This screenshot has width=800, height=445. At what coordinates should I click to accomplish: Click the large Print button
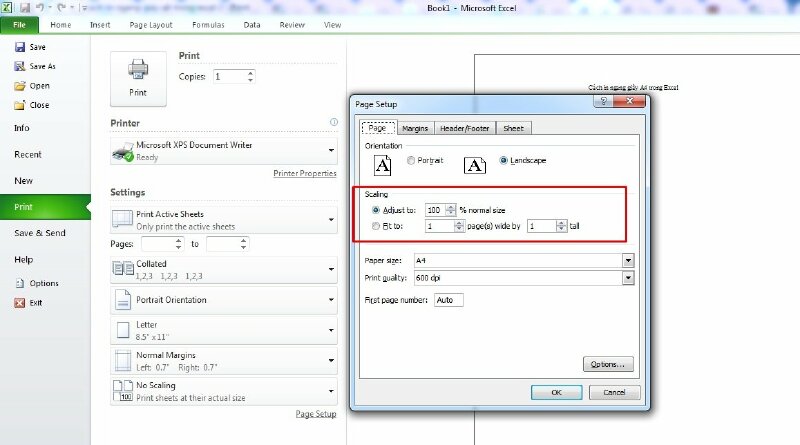coord(138,79)
